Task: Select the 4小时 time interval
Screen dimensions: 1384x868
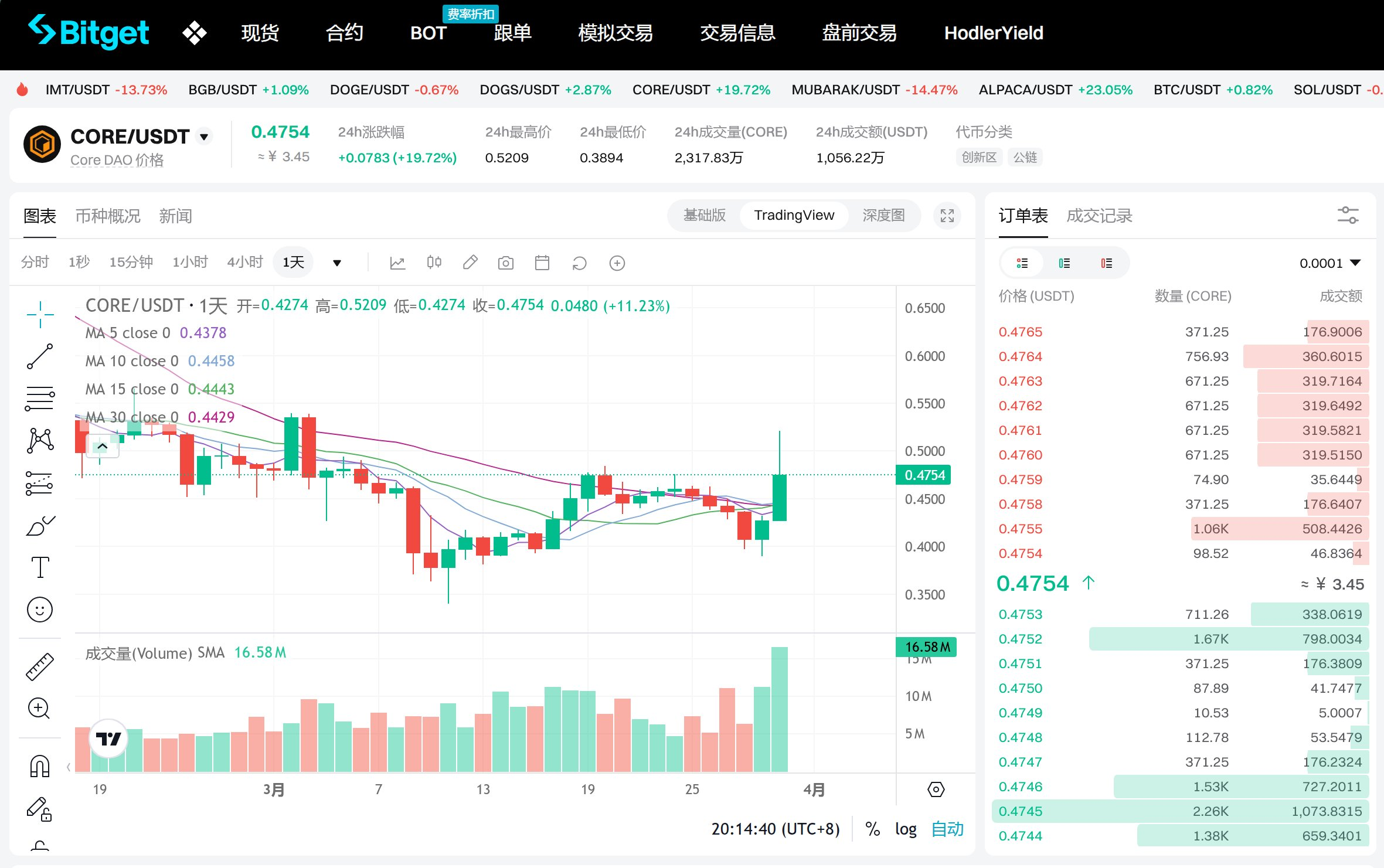Action: pyautogui.click(x=244, y=262)
